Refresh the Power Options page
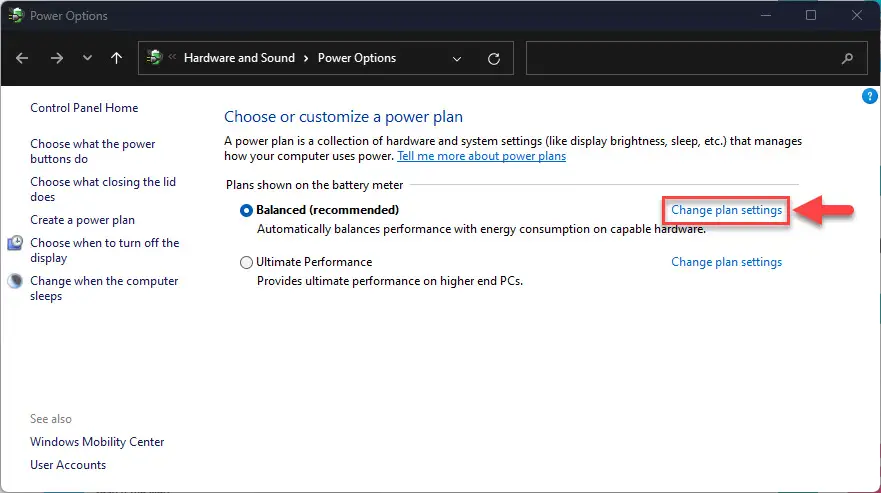 494,58
